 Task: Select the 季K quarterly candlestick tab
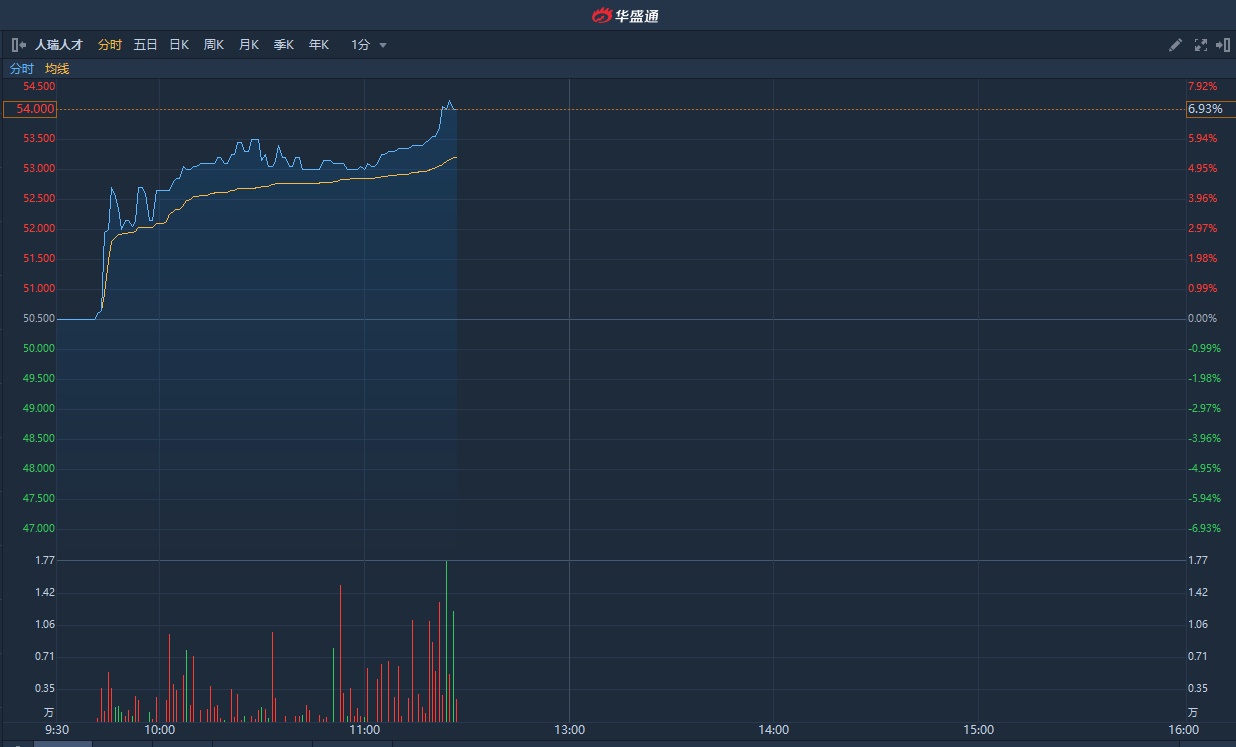(x=284, y=45)
